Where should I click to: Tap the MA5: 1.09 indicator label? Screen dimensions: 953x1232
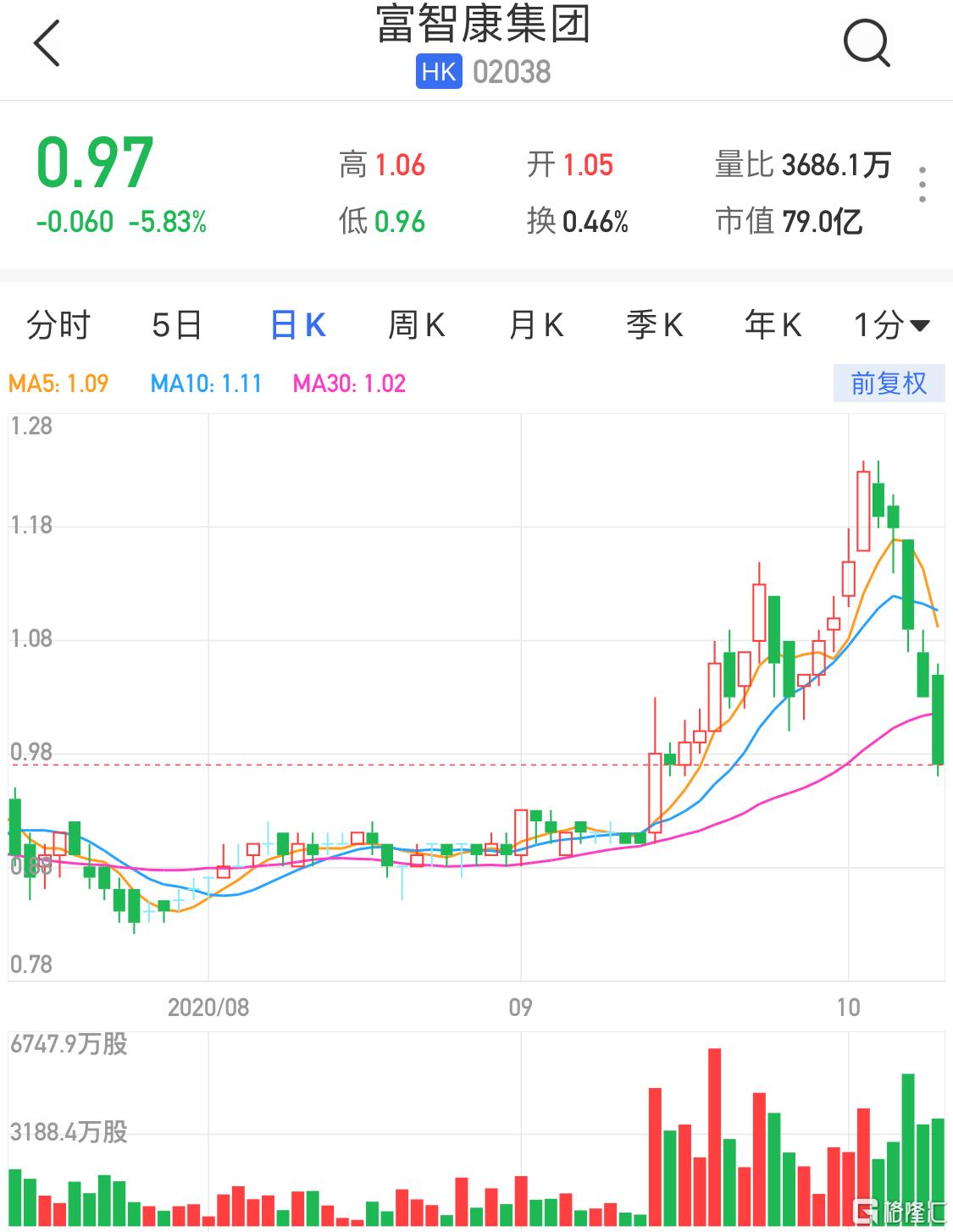point(58,384)
